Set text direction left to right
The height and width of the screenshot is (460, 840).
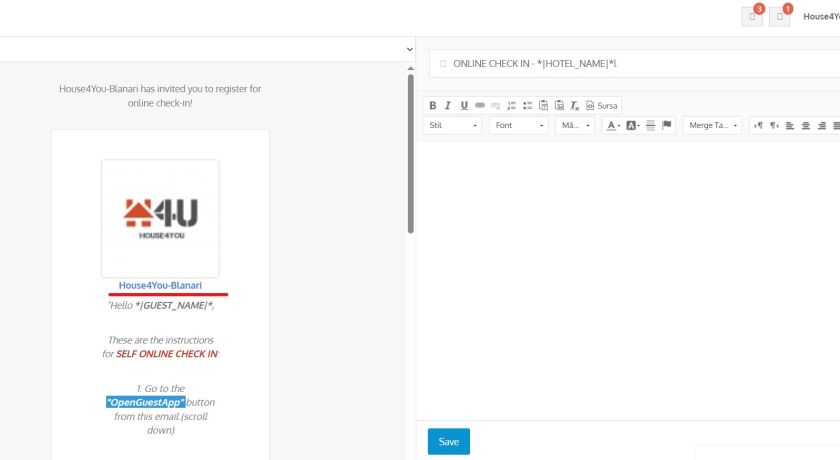pyautogui.click(x=758, y=125)
